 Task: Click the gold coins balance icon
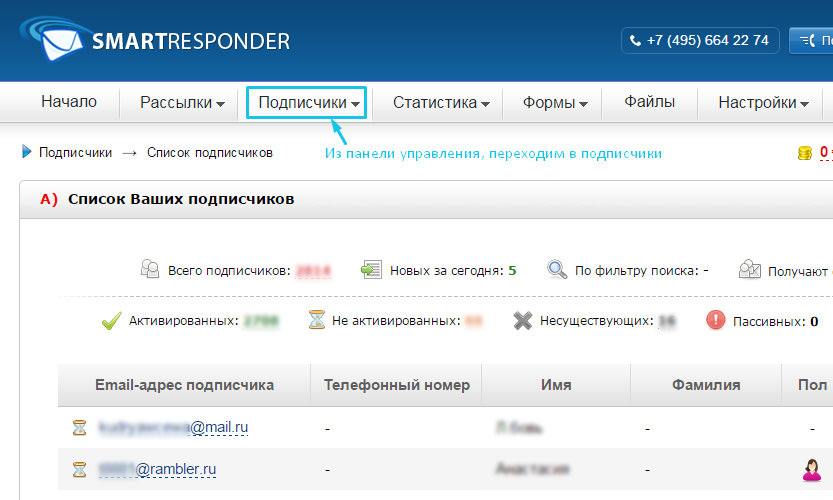coord(805,153)
